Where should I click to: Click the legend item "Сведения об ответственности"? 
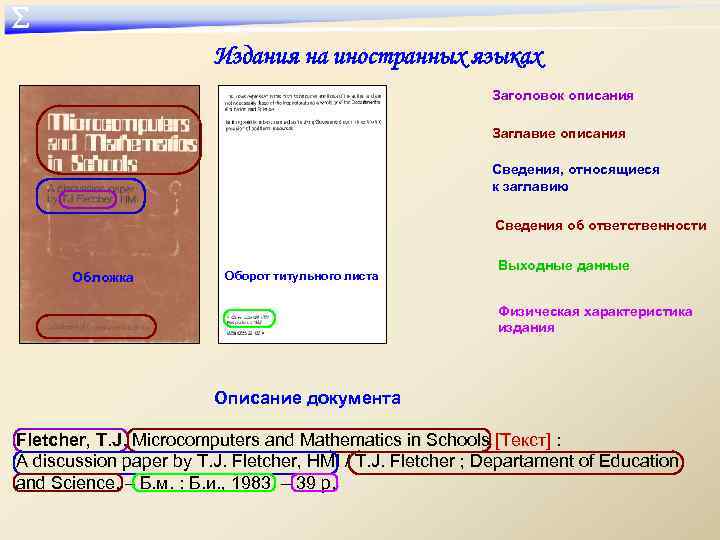pos(600,225)
